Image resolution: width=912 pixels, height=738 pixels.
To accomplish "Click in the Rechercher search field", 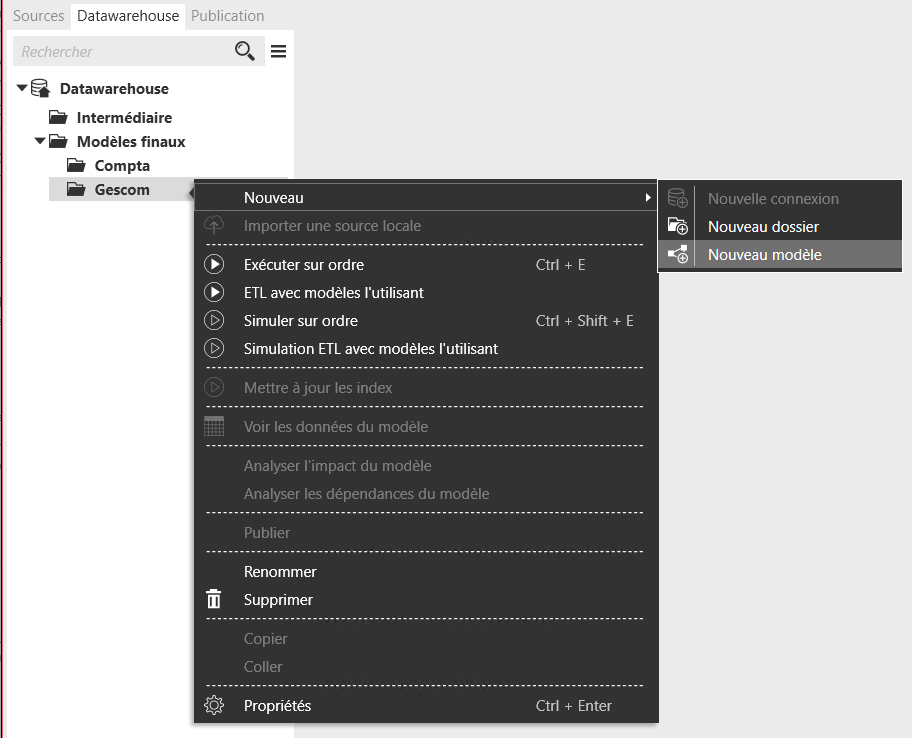I will tap(120, 51).
